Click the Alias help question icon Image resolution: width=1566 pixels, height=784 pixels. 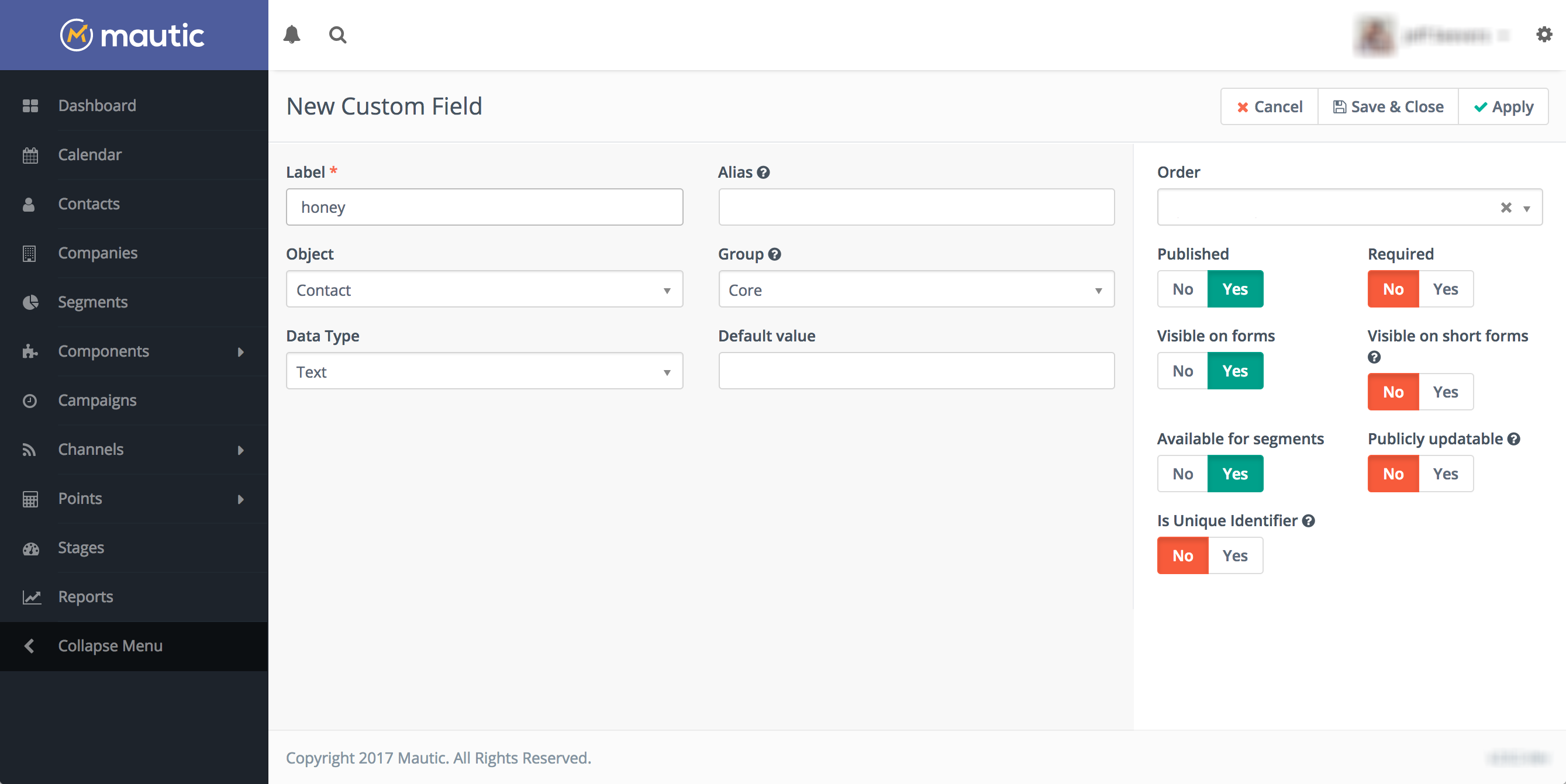click(764, 172)
